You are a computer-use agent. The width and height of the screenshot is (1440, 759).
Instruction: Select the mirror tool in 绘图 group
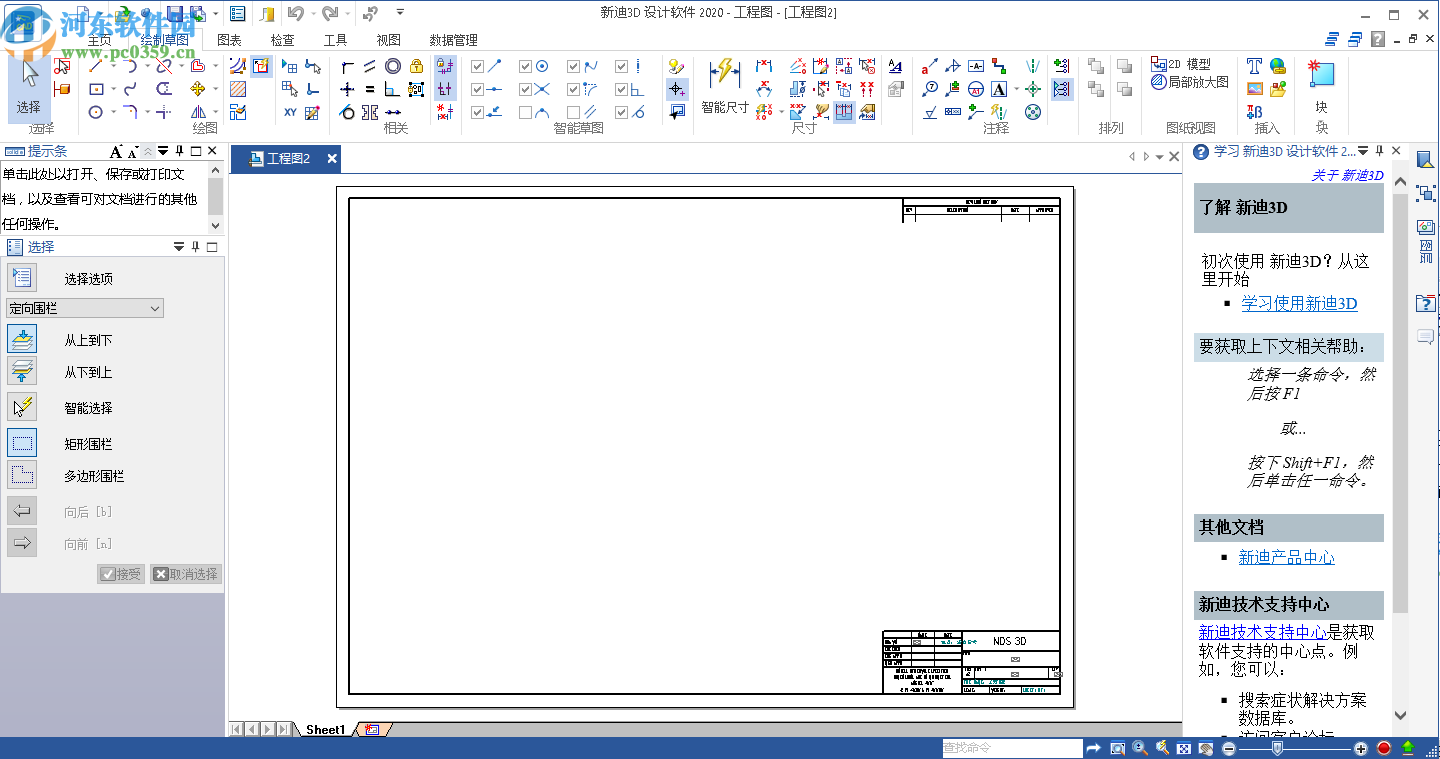click(x=198, y=112)
